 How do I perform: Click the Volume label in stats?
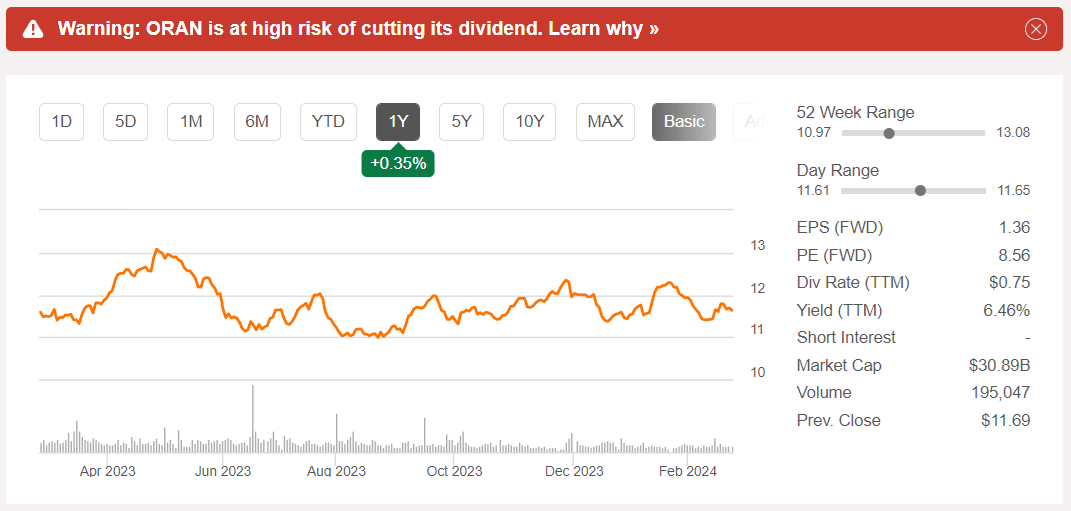pos(824,393)
